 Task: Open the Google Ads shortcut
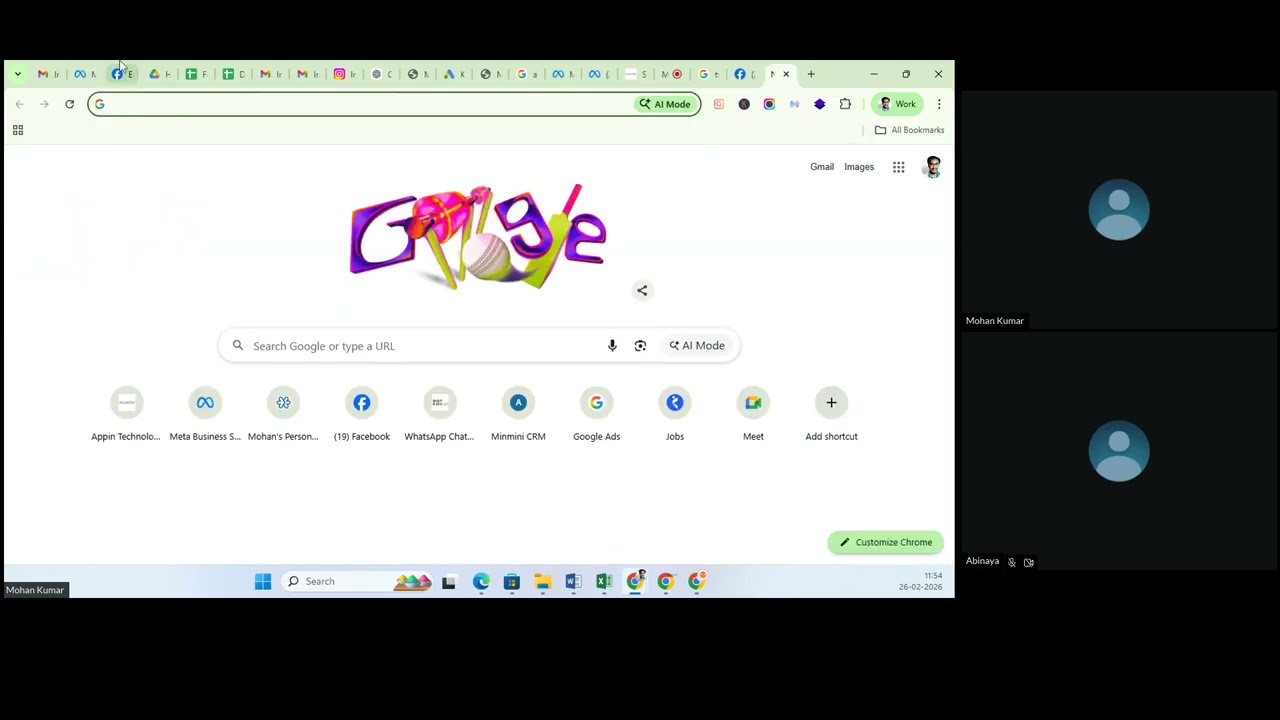pos(596,414)
